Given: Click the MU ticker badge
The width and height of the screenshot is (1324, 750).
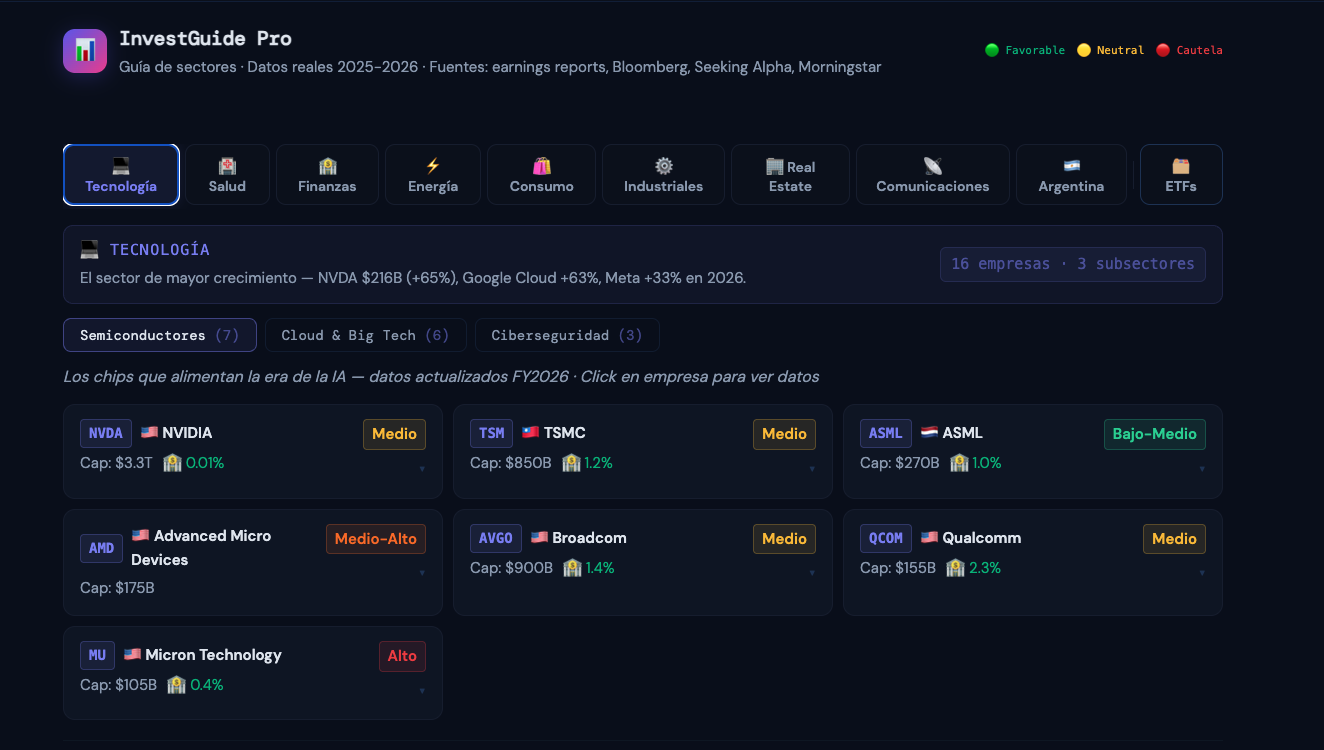Looking at the screenshot, I should click(97, 655).
